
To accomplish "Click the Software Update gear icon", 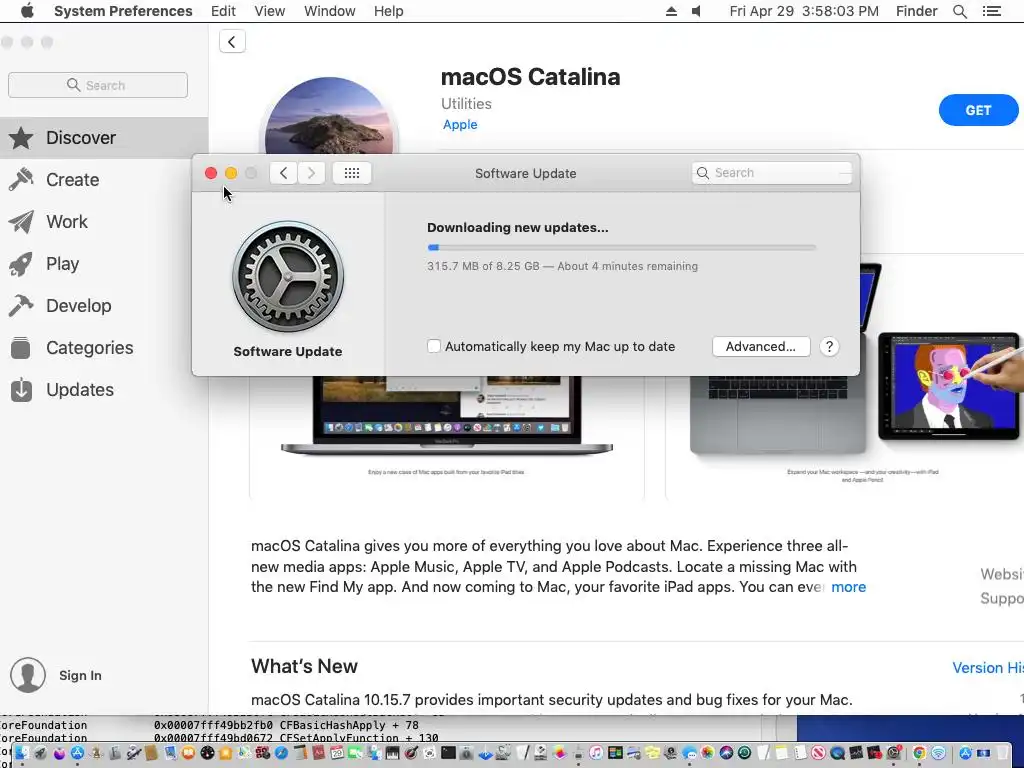I will (287, 277).
